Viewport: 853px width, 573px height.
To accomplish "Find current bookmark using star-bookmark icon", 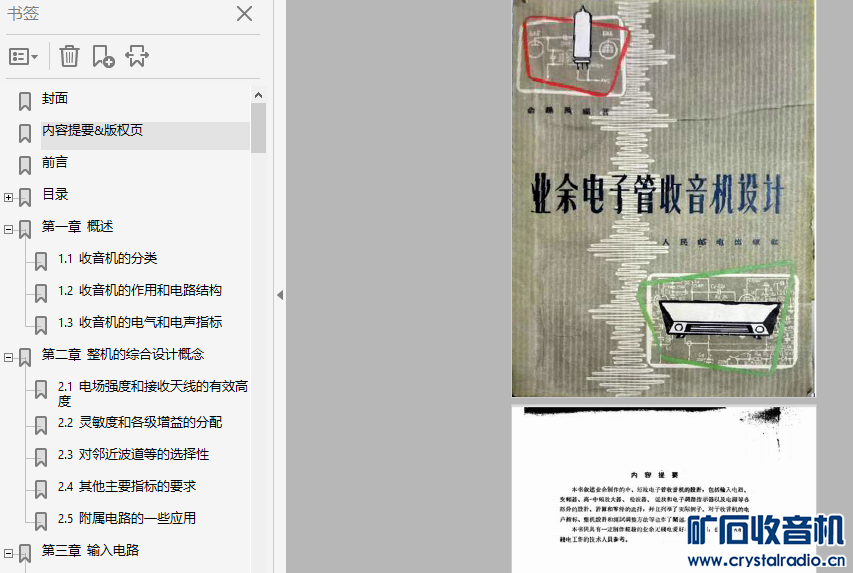I will 137,56.
